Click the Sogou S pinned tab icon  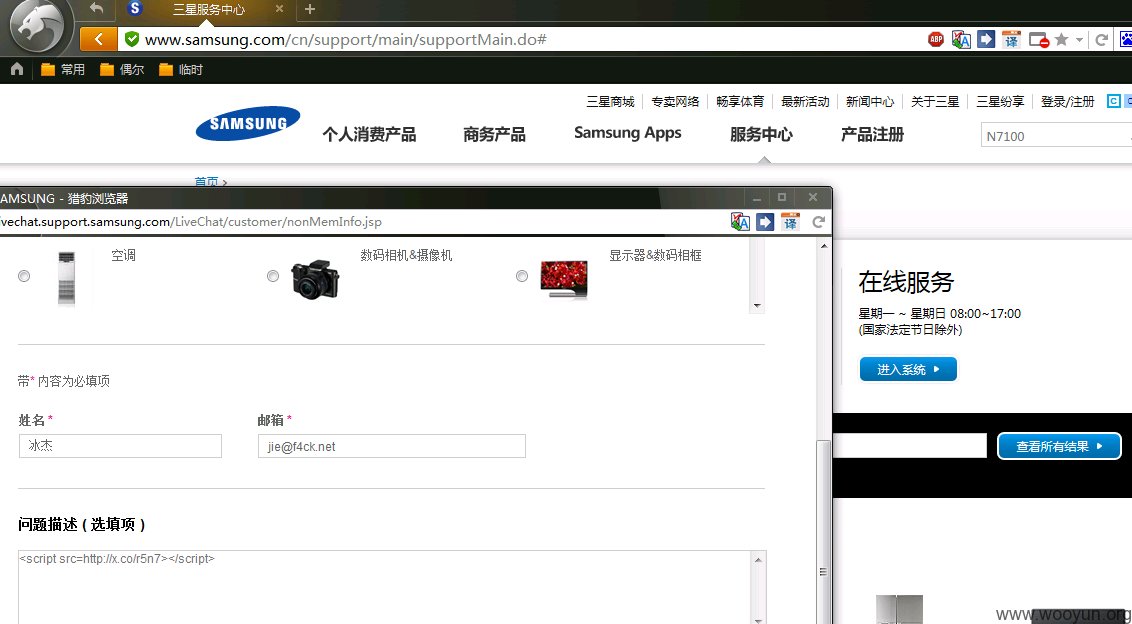tap(134, 9)
